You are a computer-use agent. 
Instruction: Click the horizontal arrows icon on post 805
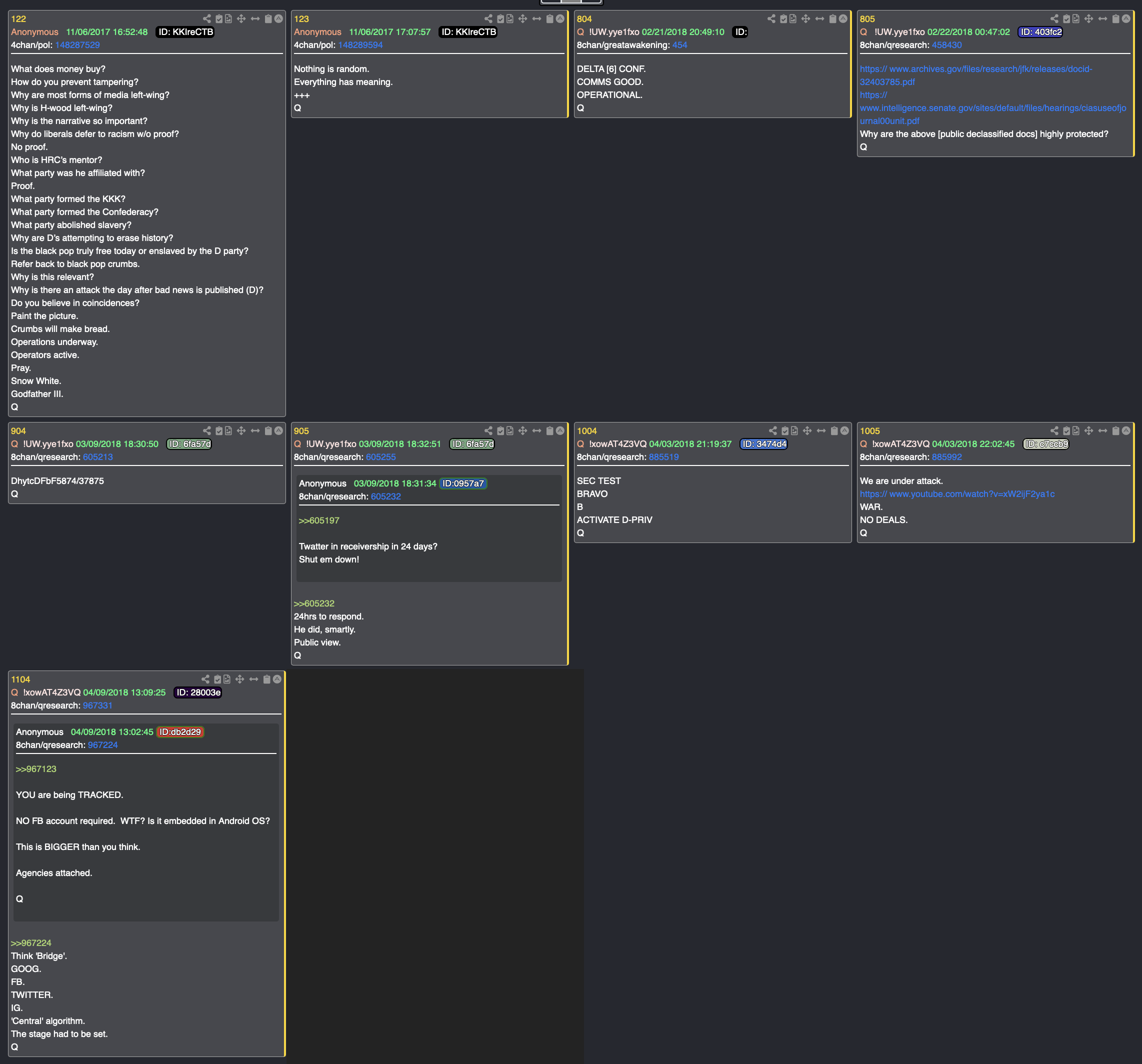click(1102, 19)
